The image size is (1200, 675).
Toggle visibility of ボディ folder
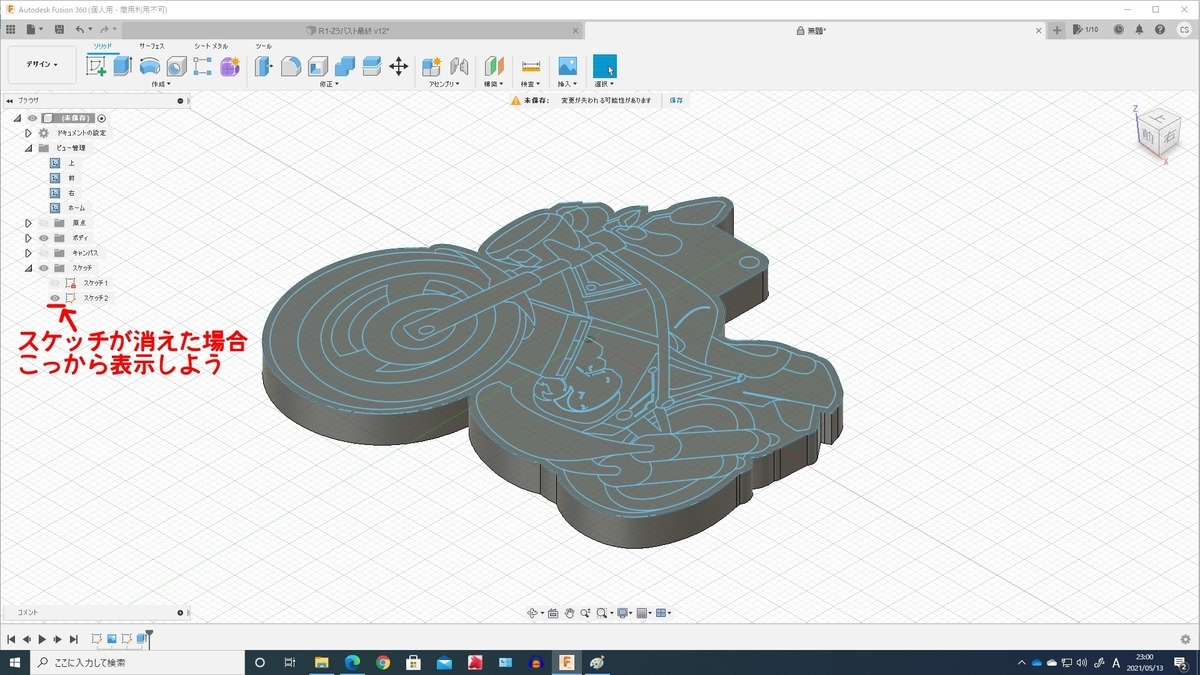[x=44, y=238]
